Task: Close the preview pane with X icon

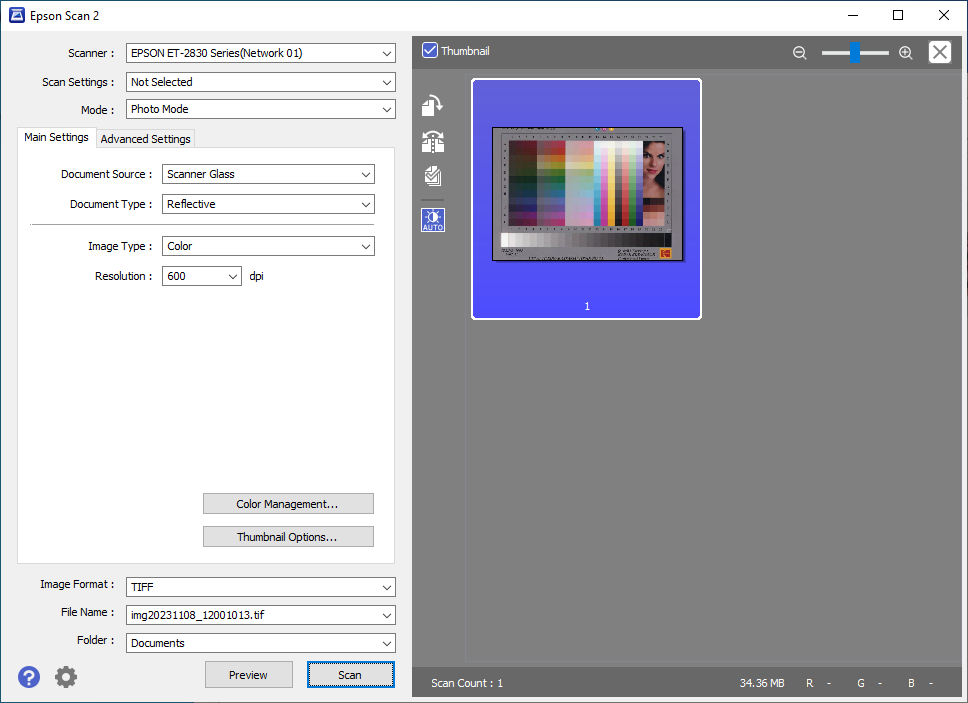Action: [940, 52]
